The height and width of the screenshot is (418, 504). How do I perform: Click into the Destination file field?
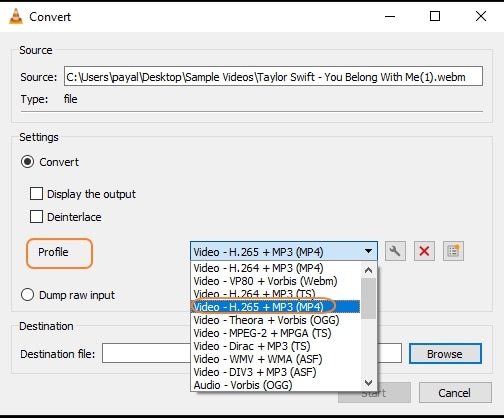click(252, 353)
